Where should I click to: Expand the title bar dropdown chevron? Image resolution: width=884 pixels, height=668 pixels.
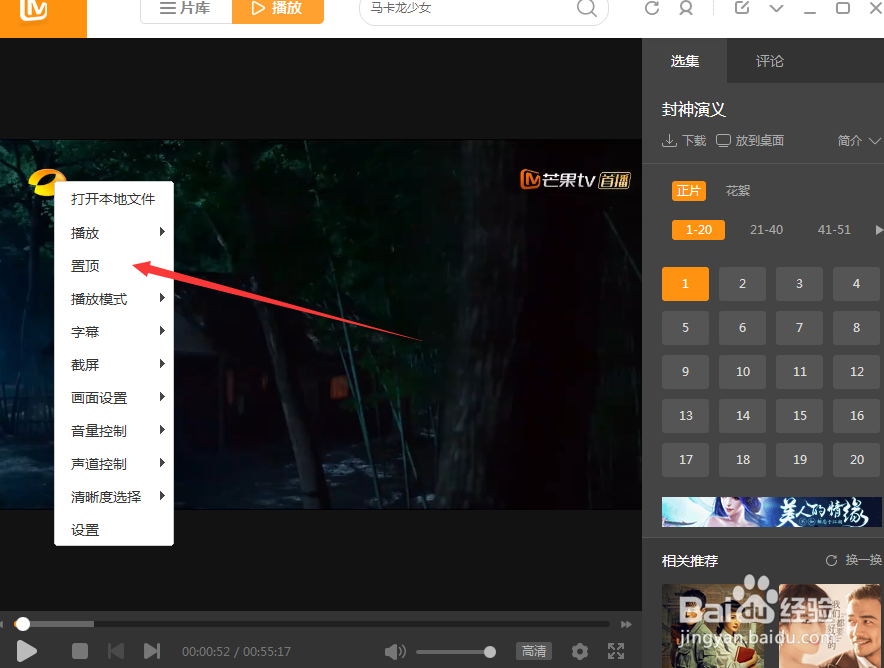point(776,8)
